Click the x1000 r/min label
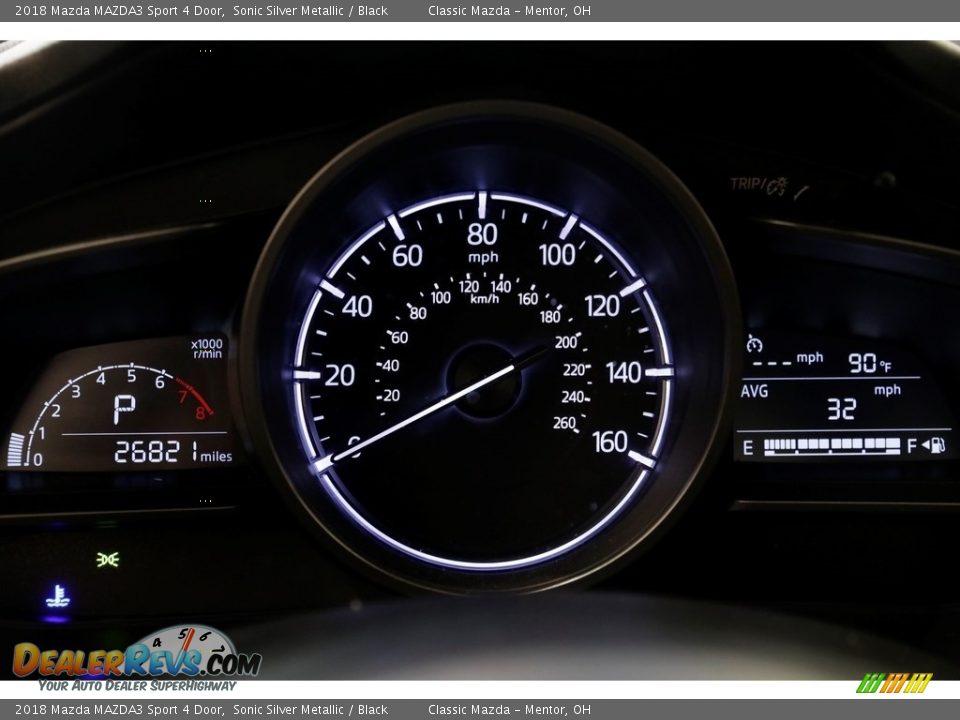Viewport: 960px width, 720px height. 207,348
